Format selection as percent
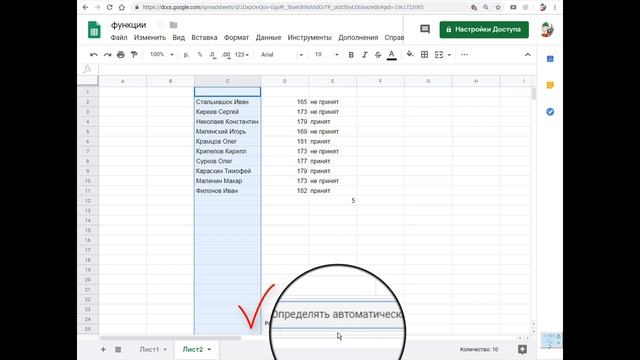This screenshot has height=360, width=640. click(x=200, y=55)
